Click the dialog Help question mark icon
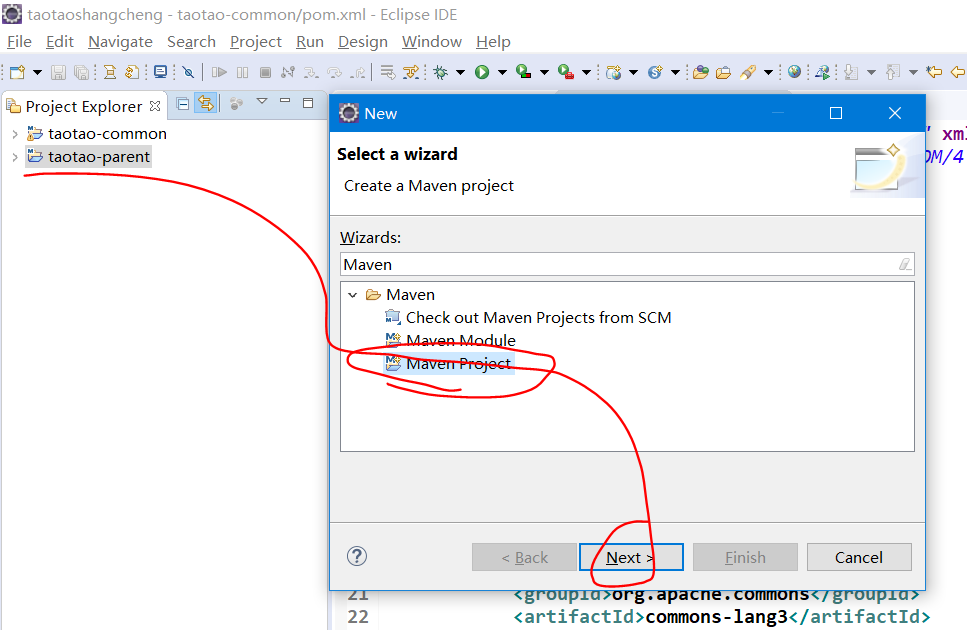The height and width of the screenshot is (630, 967). pyautogui.click(x=357, y=556)
